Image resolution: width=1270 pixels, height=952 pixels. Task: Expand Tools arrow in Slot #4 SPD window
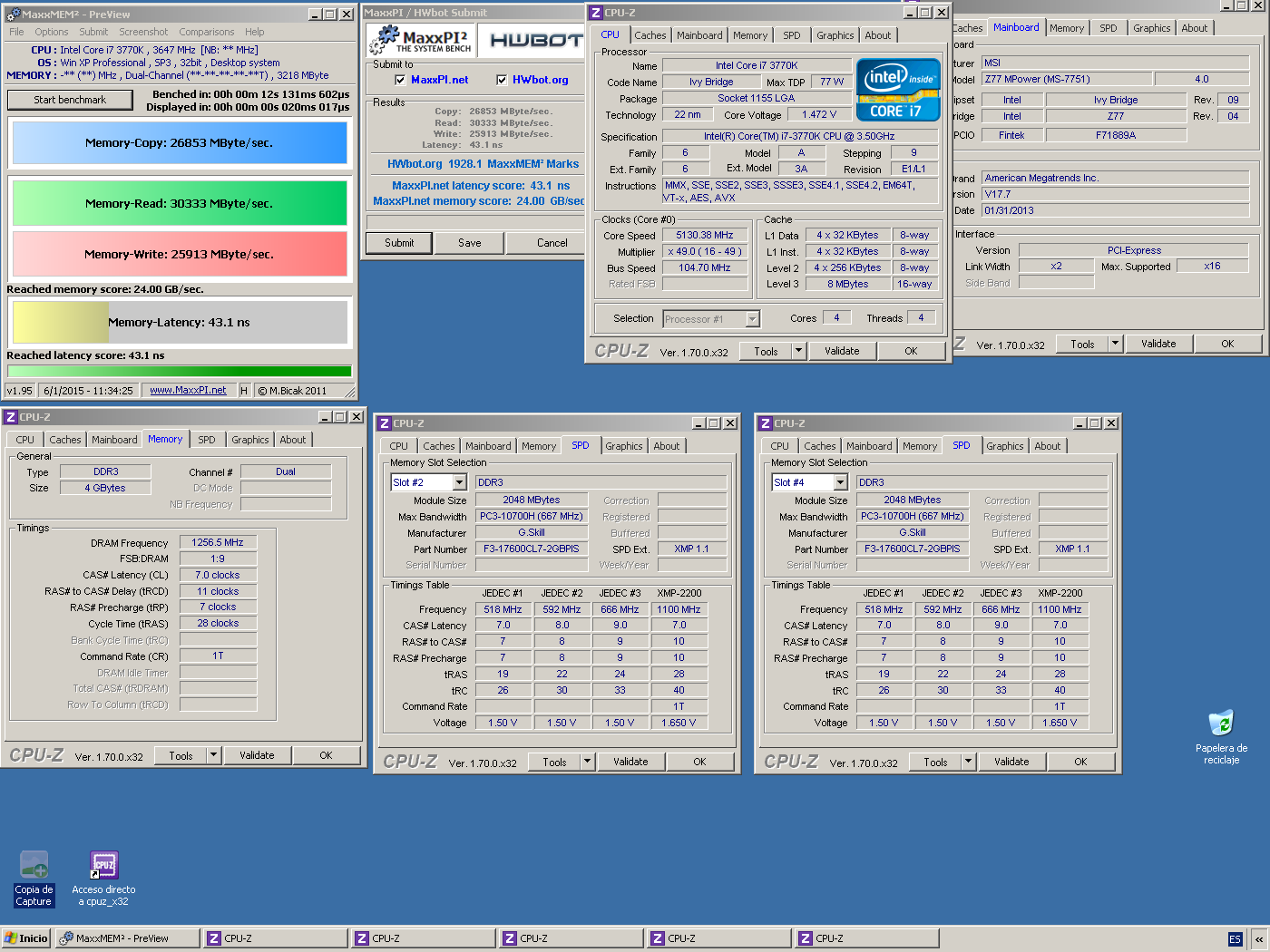pos(969,762)
